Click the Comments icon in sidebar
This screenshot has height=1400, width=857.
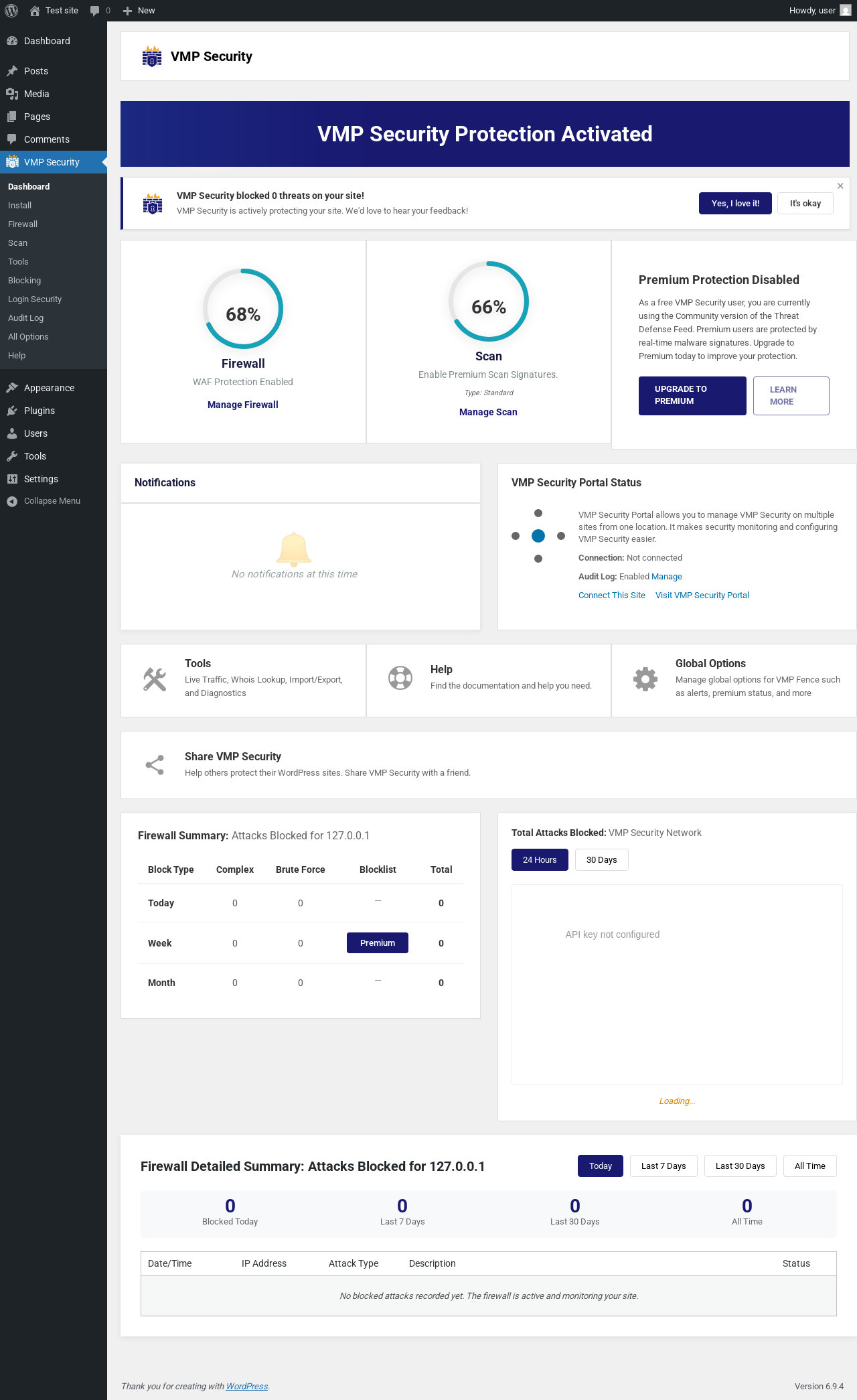(12, 139)
